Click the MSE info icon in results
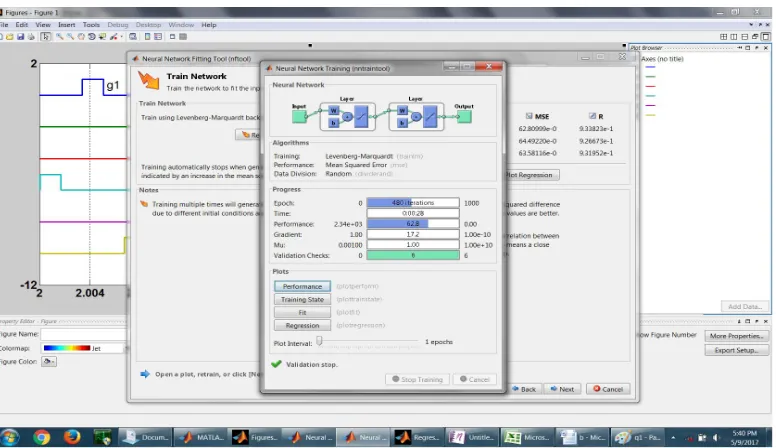776x448 pixels. [529, 116]
